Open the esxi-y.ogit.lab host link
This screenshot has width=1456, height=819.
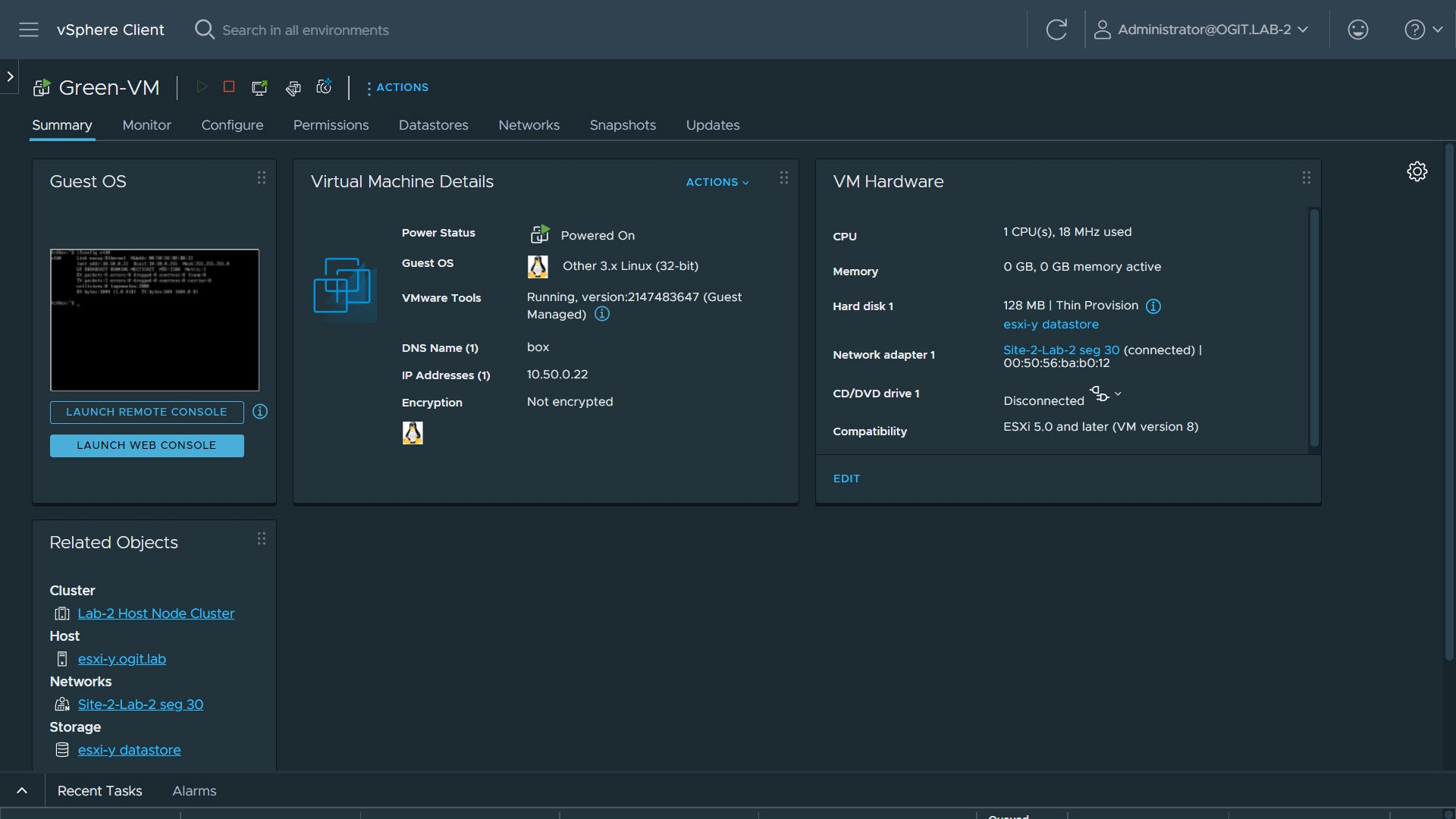click(121, 659)
